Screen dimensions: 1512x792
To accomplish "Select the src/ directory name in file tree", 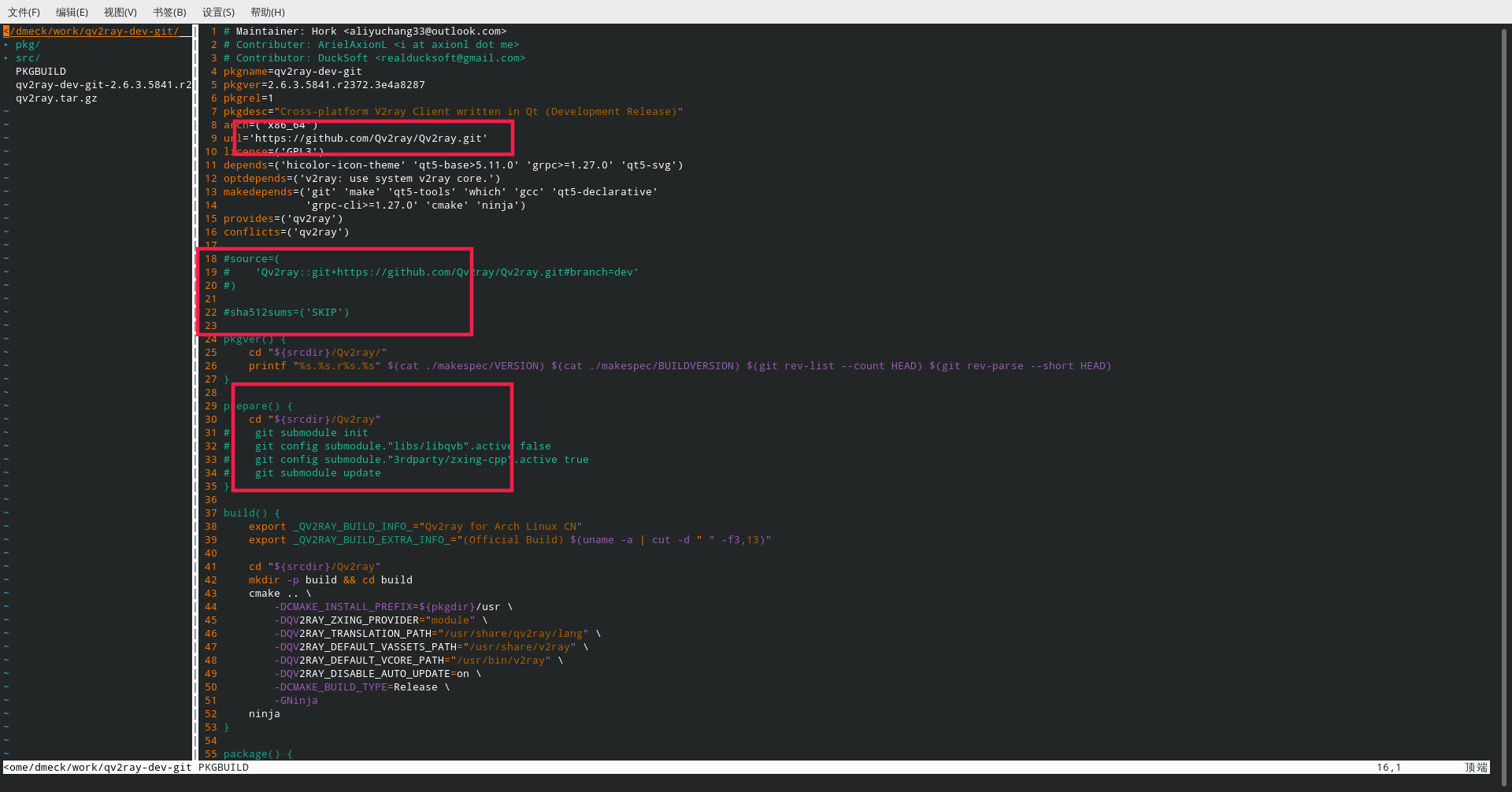I will [28, 58].
